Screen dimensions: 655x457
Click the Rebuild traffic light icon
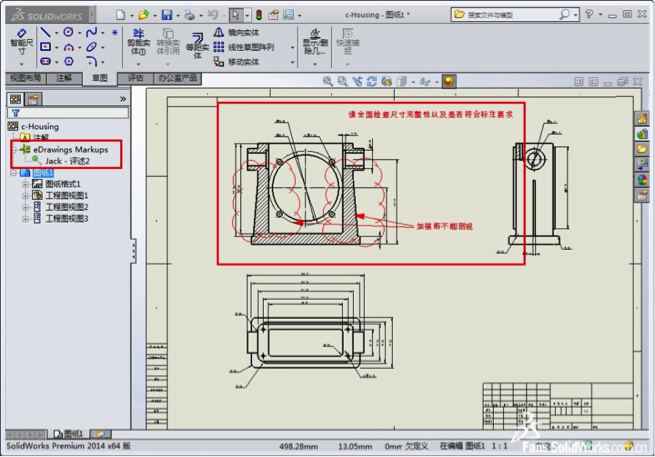(x=259, y=15)
